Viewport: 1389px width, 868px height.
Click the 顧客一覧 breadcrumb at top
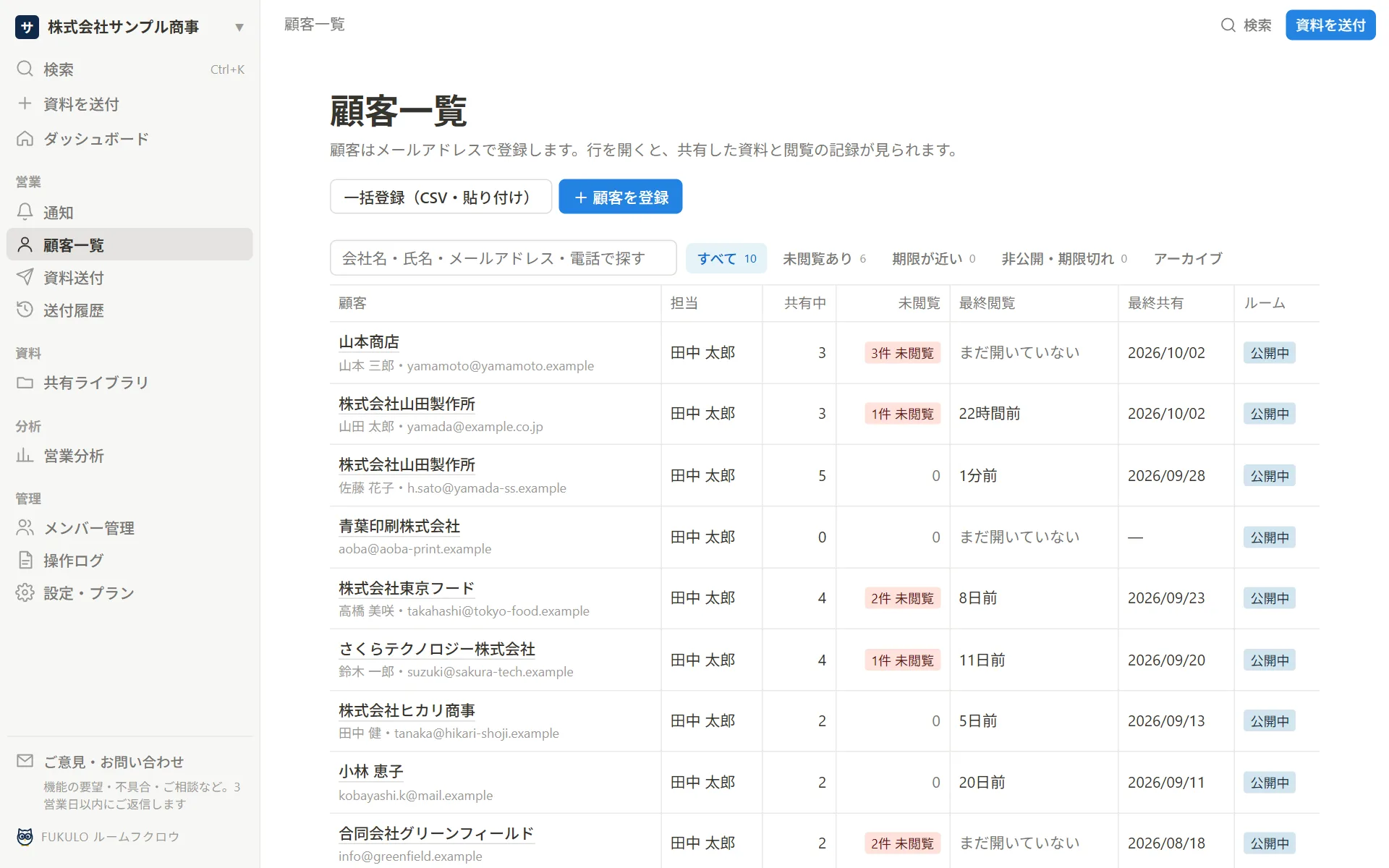314,25
